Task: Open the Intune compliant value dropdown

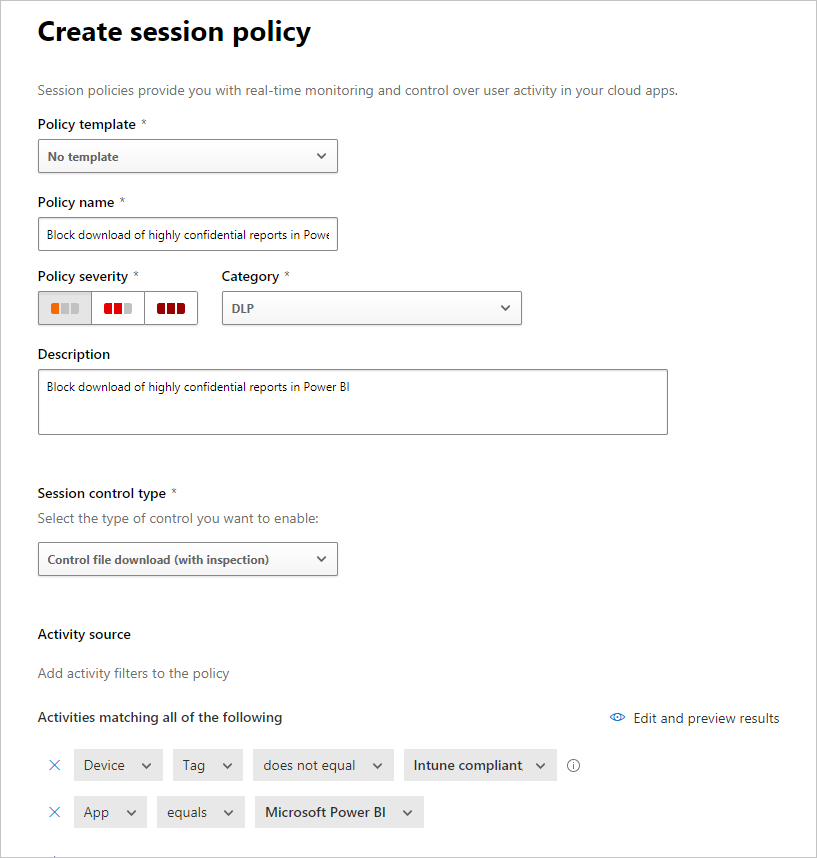Action: coord(480,766)
